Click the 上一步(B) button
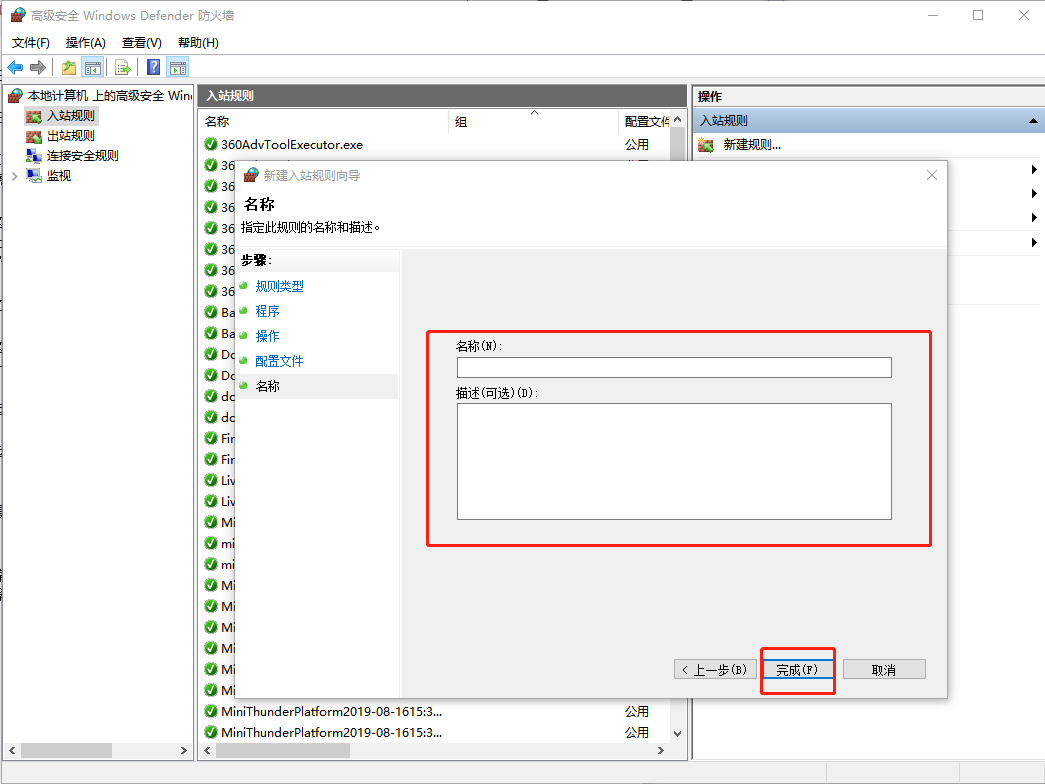Image resolution: width=1045 pixels, height=784 pixels. (x=714, y=668)
